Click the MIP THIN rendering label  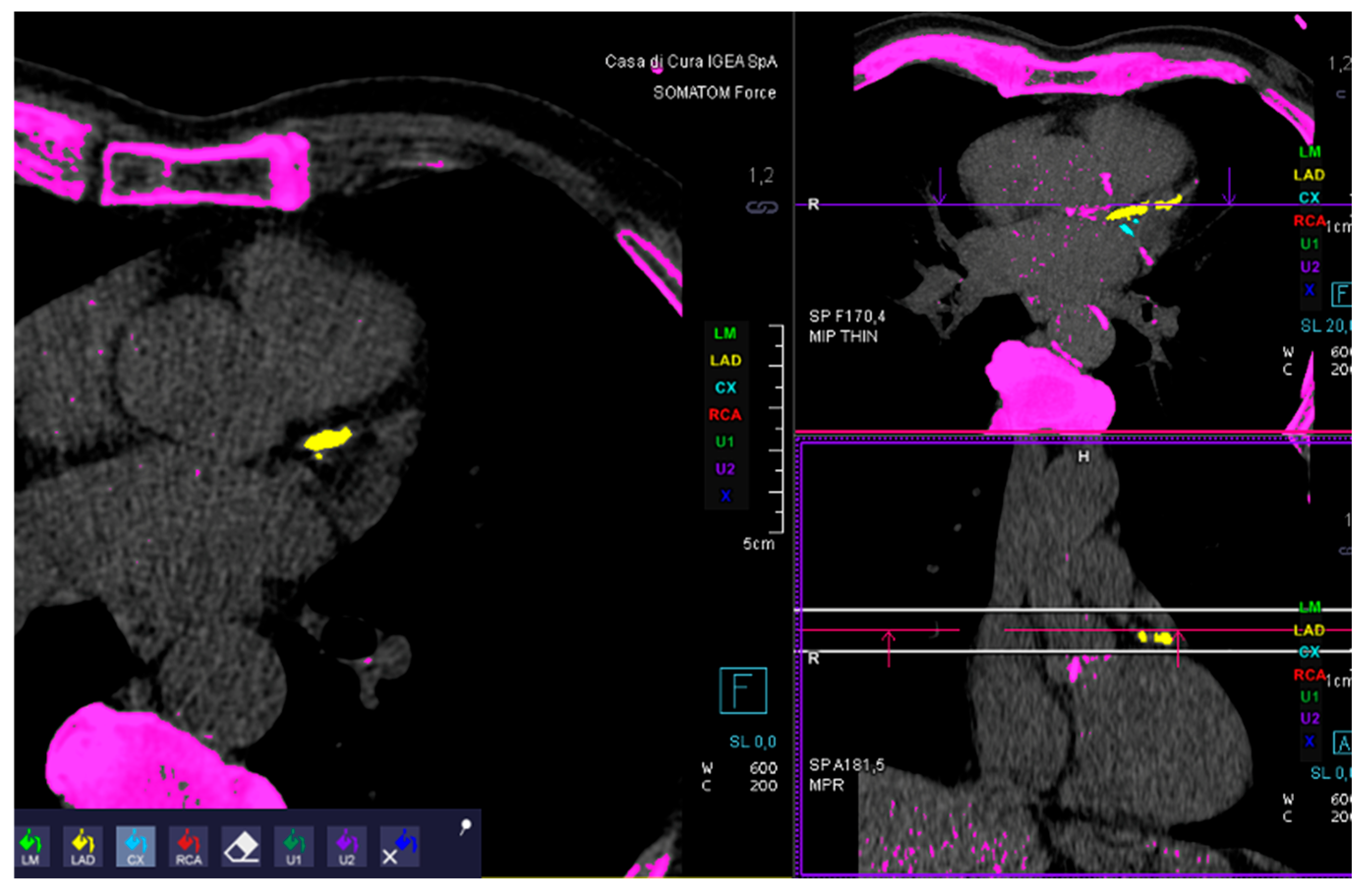point(843,336)
